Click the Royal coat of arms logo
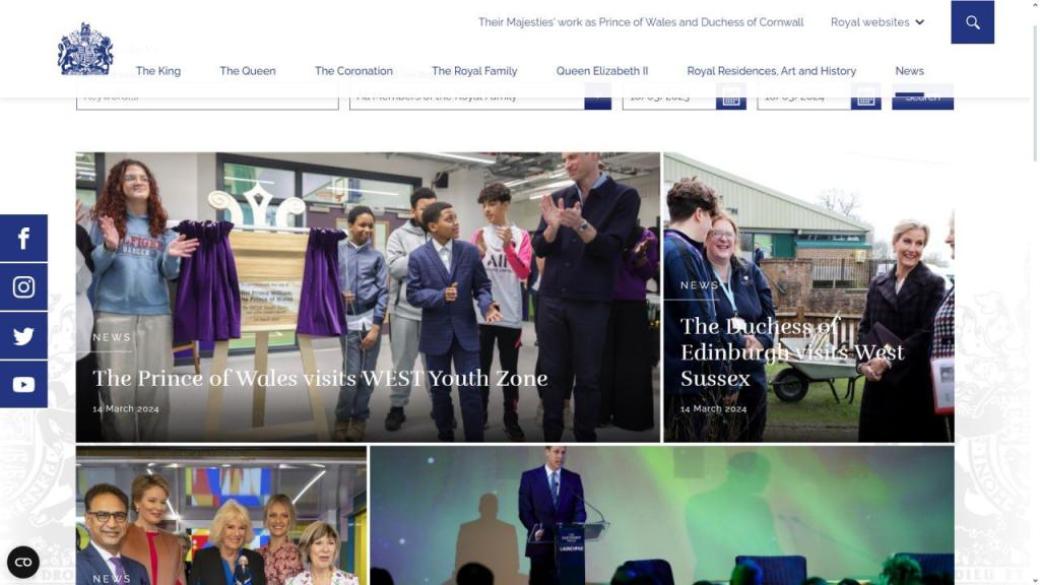This screenshot has height=585, width=1040. coord(85,49)
